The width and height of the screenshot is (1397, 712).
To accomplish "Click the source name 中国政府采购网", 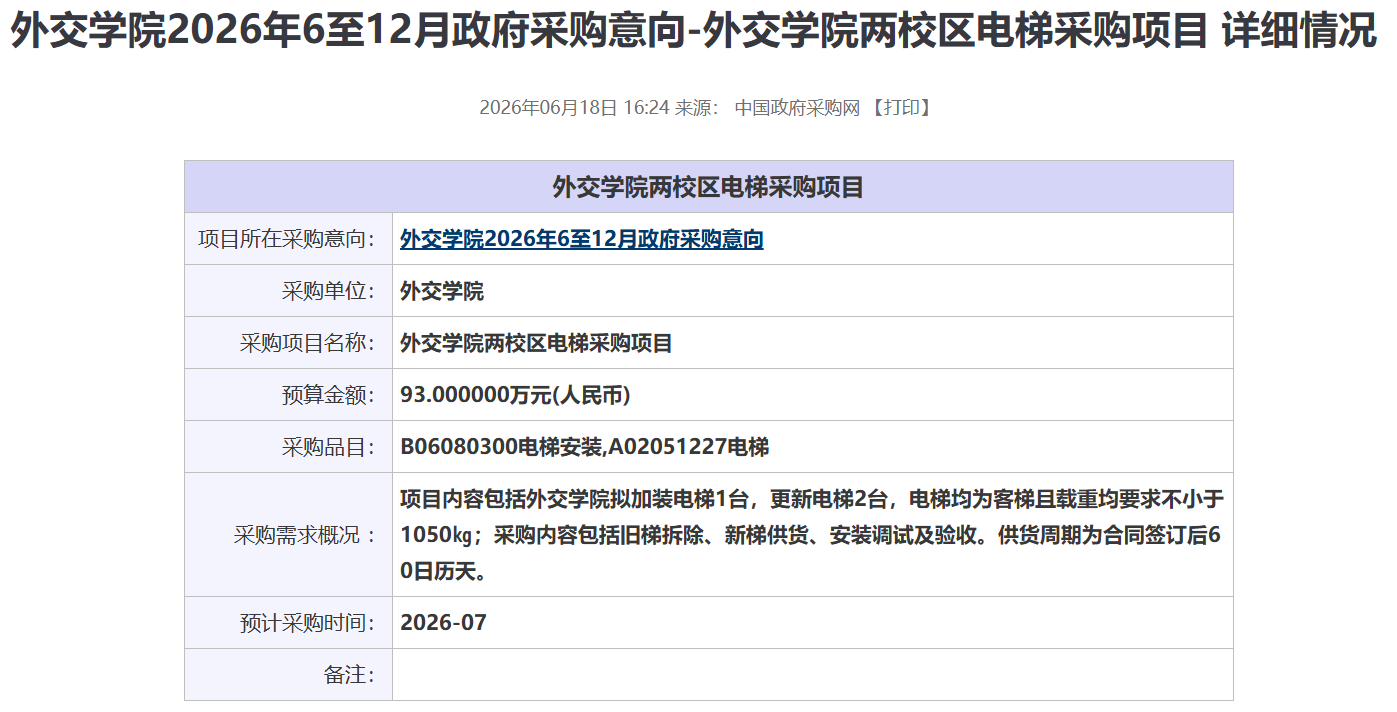I will click(797, 108).
